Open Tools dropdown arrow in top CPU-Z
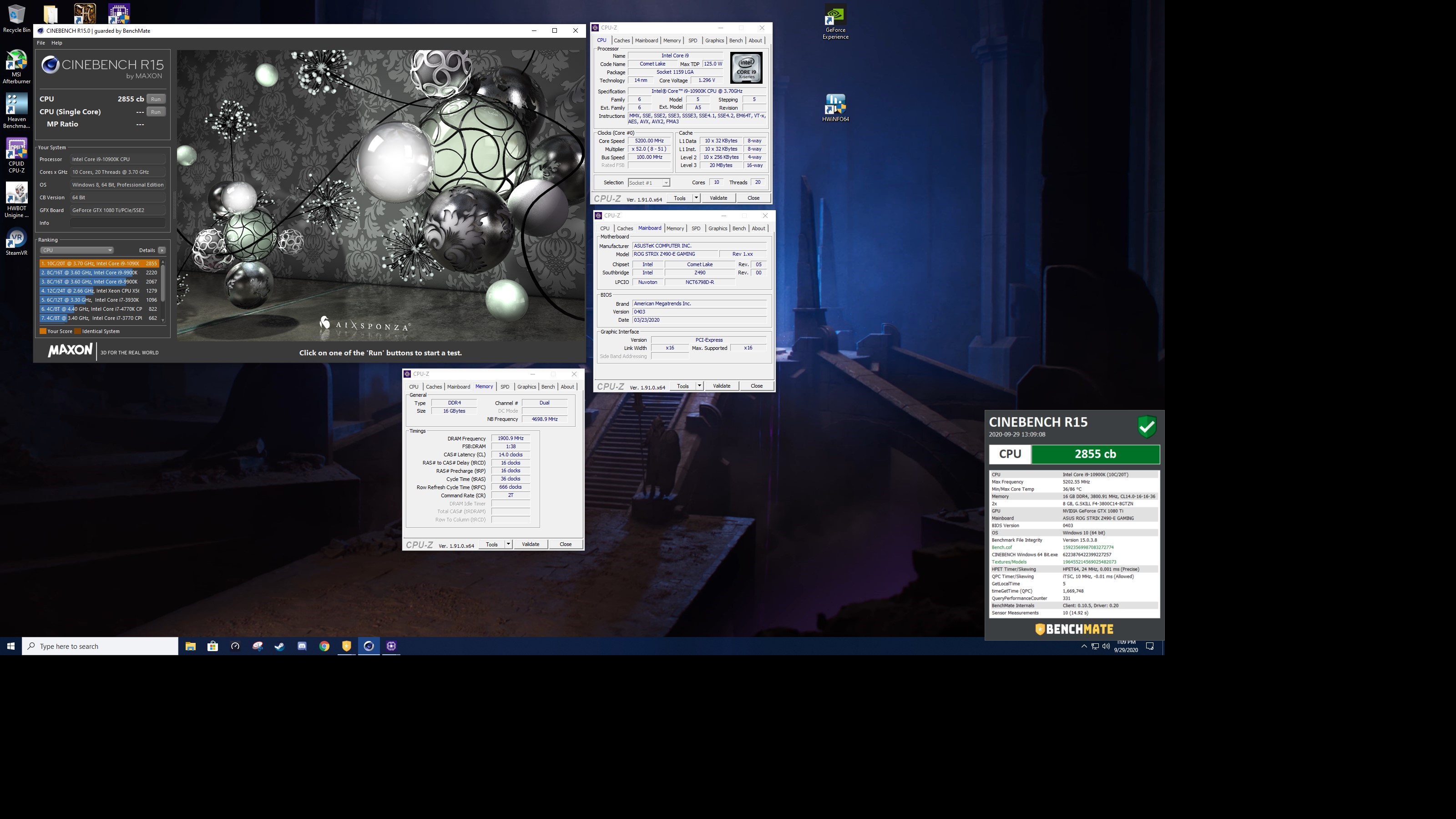1456x819 pixels. (696, 198)
